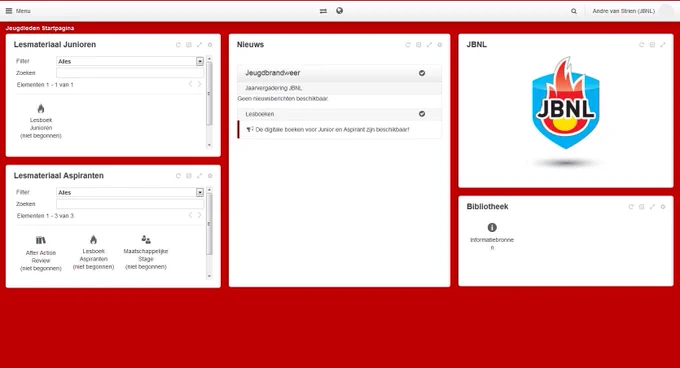Click Aspiranten widget scrollbar up arrow

209,190
